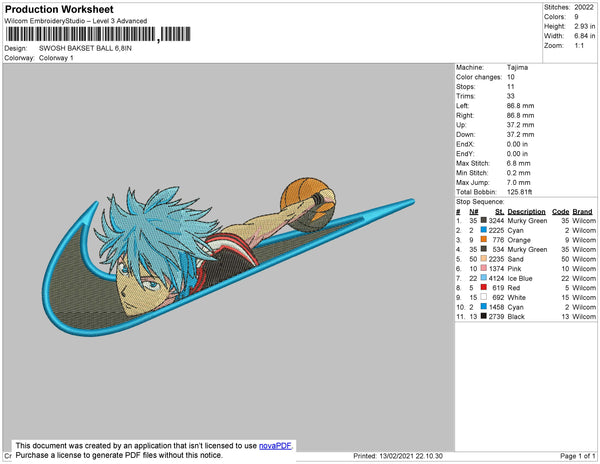Screen dimensions: 600x464
Task: Click the Black color swatch
Action: coord(484,316)
